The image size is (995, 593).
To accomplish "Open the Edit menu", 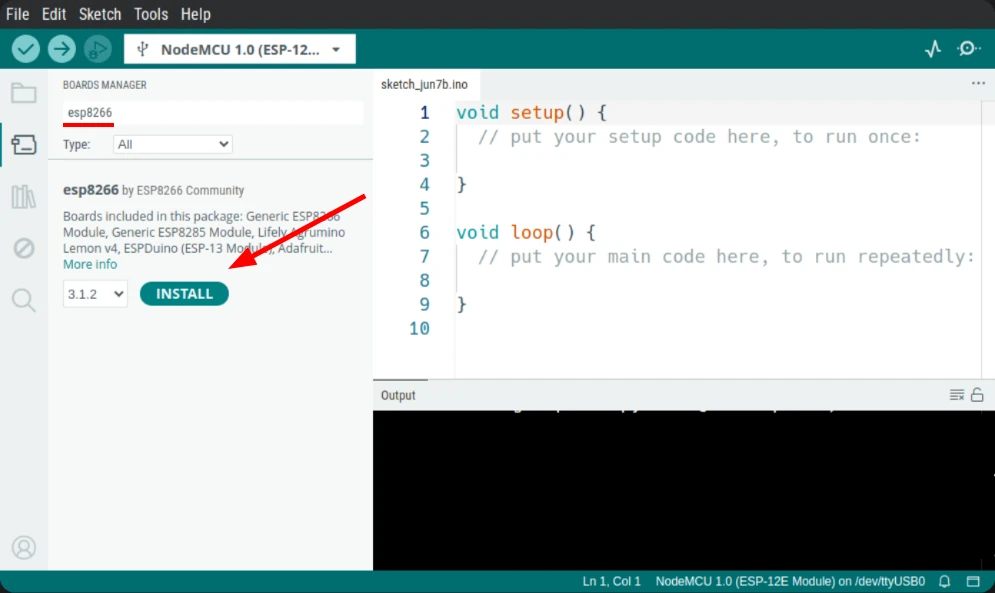I will pos(54,14).
